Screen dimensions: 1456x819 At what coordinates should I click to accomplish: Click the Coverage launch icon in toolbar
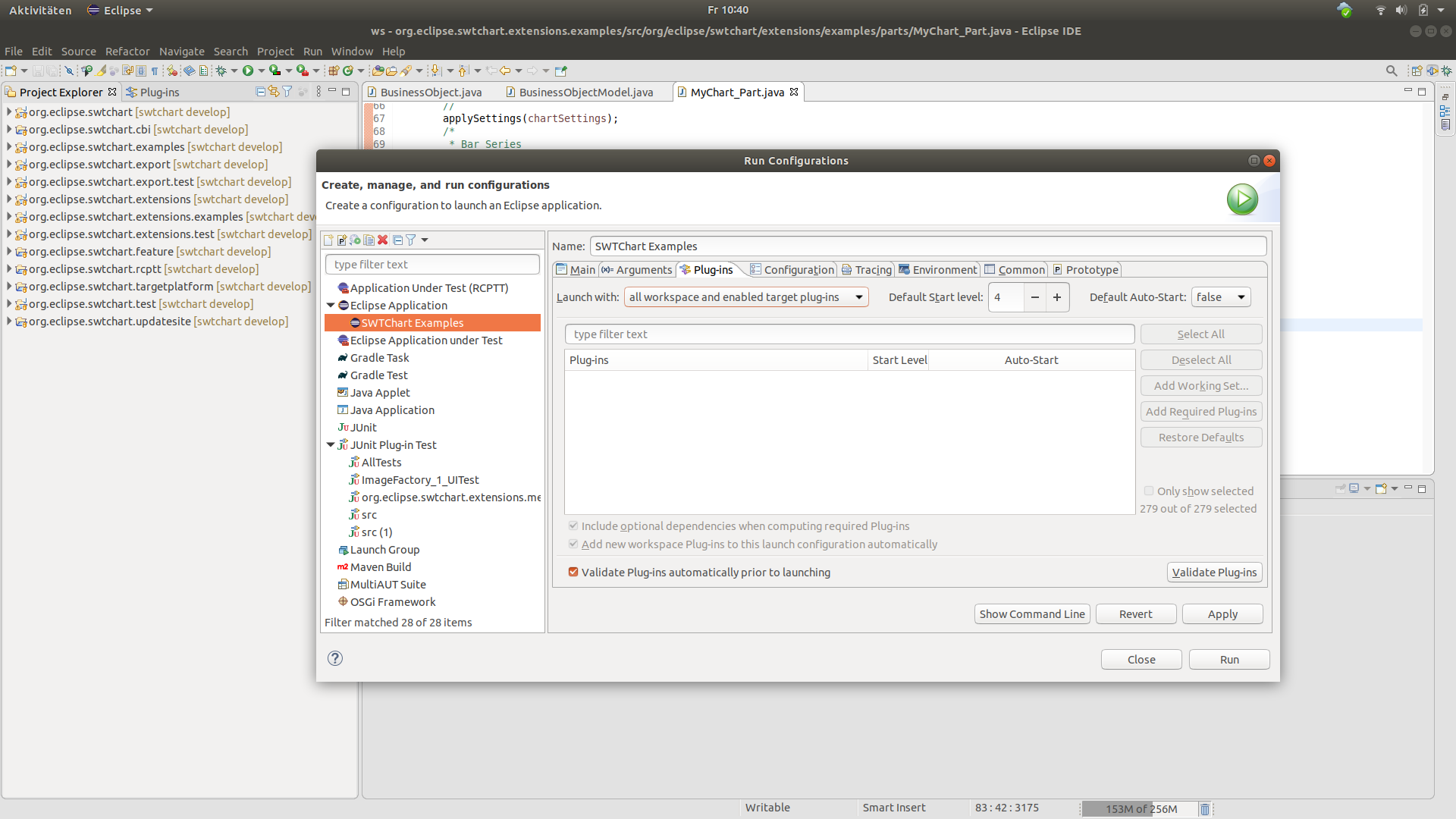275,71
